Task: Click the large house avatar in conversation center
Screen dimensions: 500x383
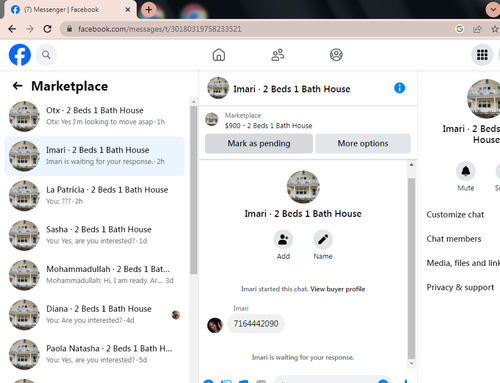Action: [303, 187]
